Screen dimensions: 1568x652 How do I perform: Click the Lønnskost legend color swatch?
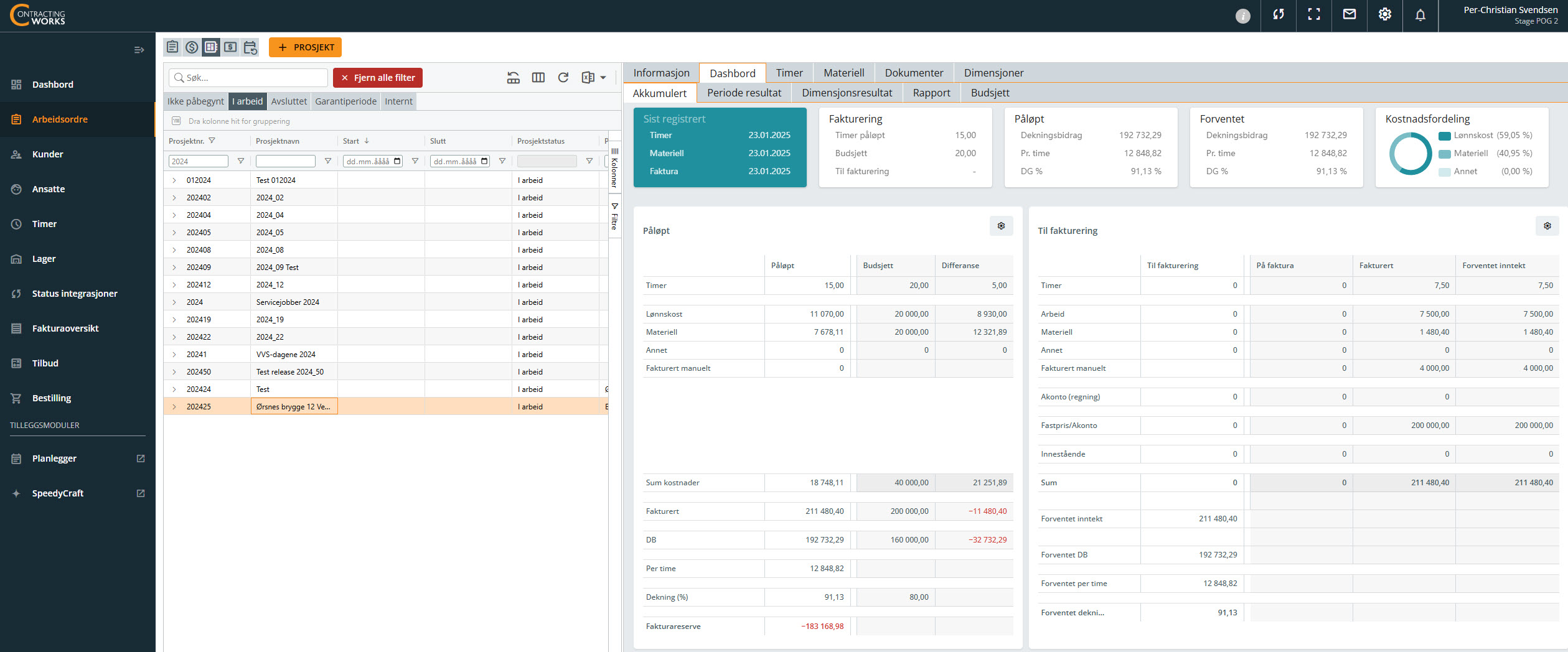click(1444, 136)
